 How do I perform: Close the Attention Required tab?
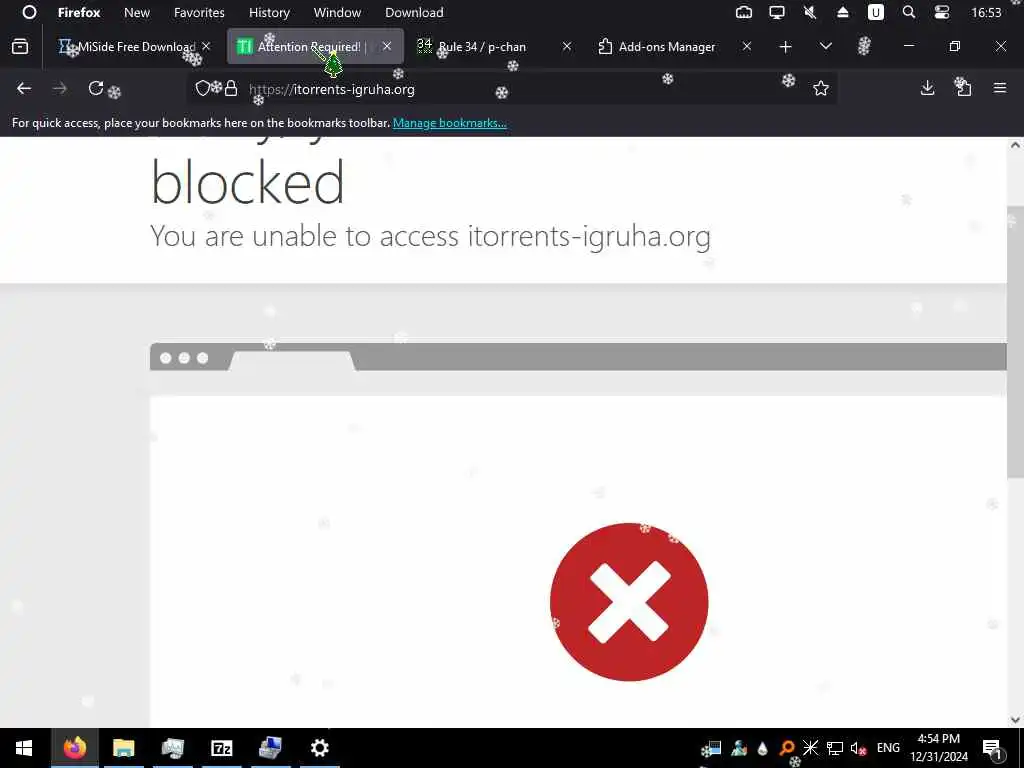[387, 46]
